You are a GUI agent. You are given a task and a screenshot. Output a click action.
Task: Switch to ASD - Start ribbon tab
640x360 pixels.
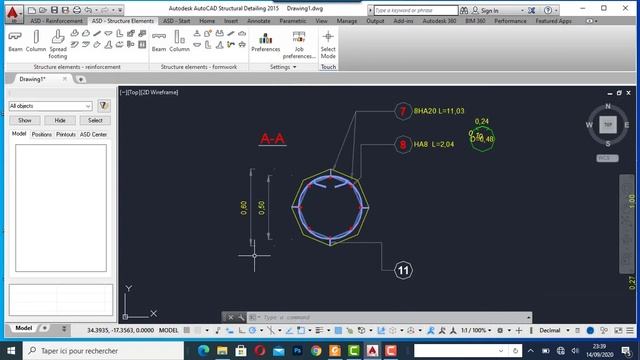click(x=176, y=21)
